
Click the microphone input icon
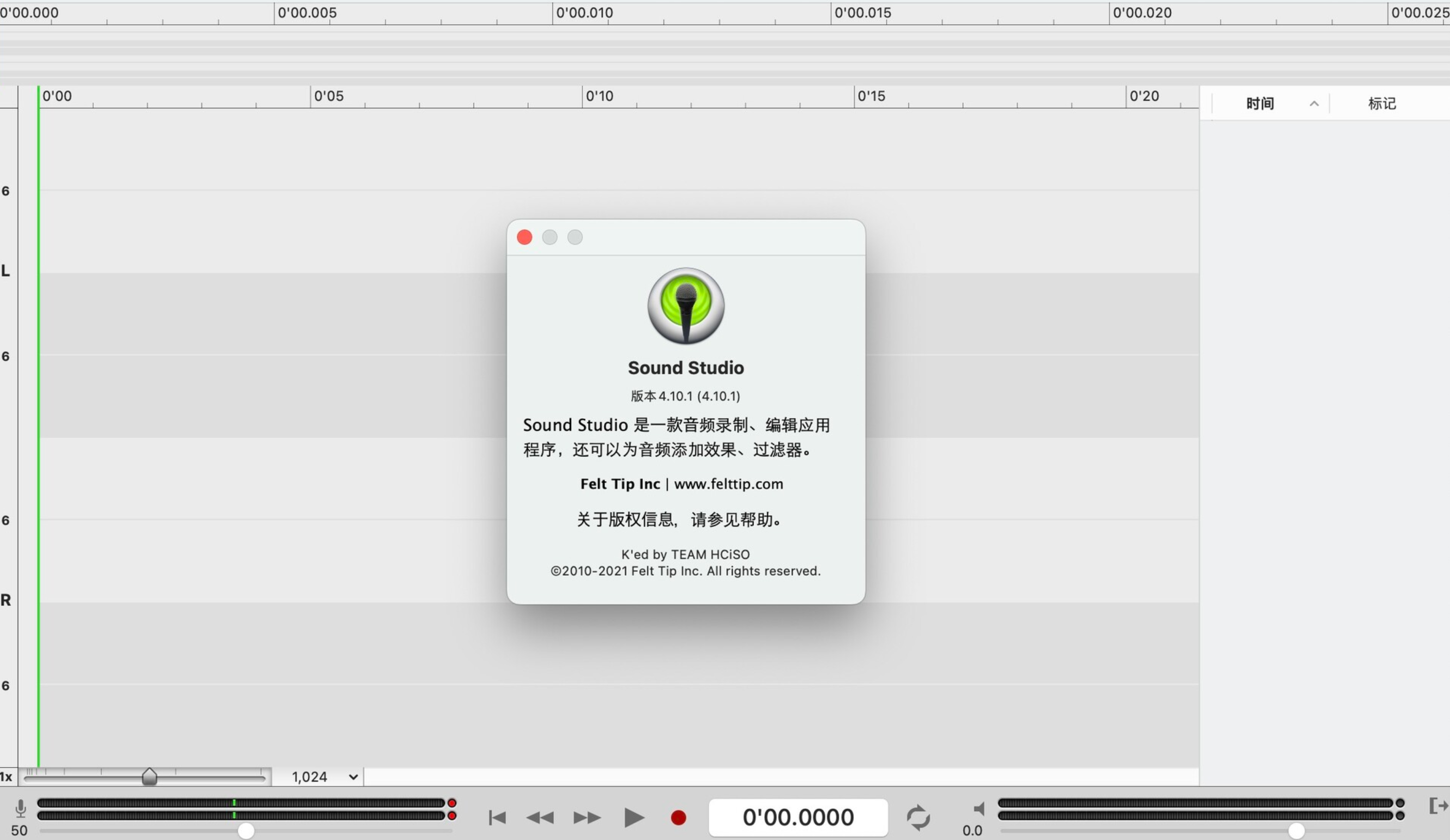click(x=21, y=809)
